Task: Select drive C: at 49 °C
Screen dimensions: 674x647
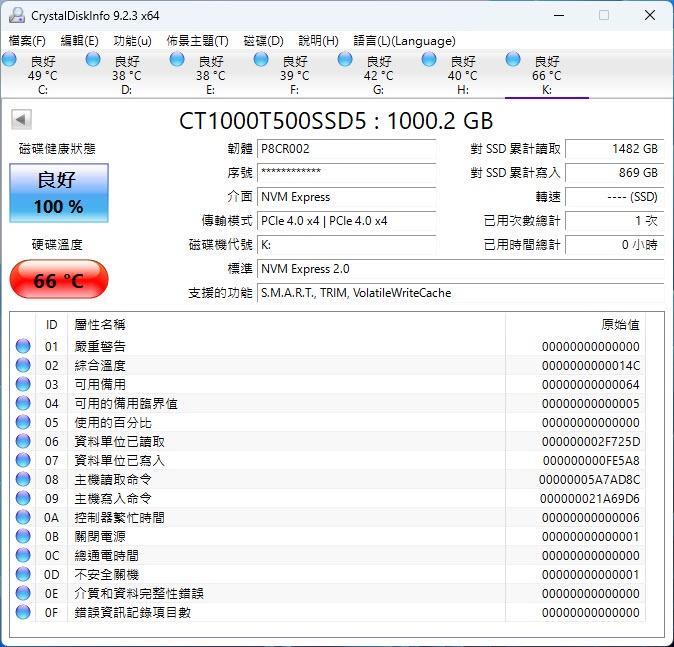Action: (42, 74)
